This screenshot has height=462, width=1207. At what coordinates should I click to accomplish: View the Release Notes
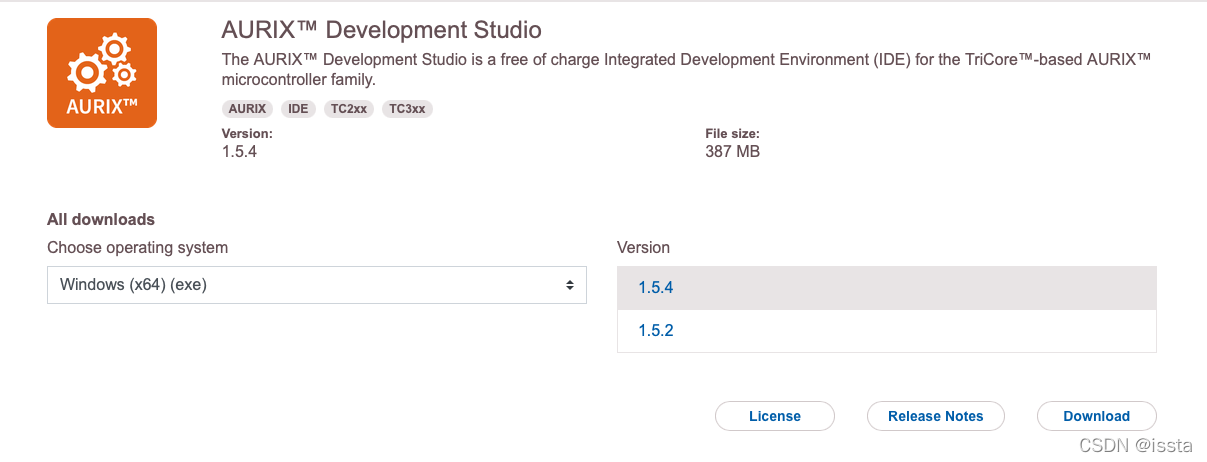pos(936,416)
